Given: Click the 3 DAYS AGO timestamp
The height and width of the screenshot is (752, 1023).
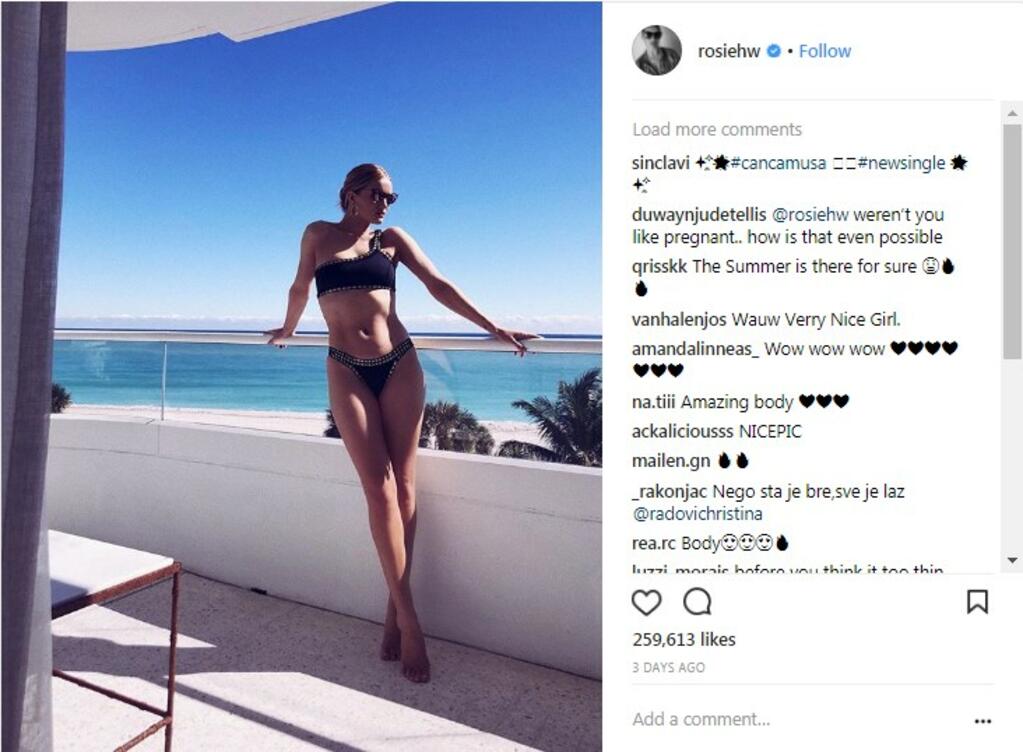Looking at the screenshot, I should 669,667.
